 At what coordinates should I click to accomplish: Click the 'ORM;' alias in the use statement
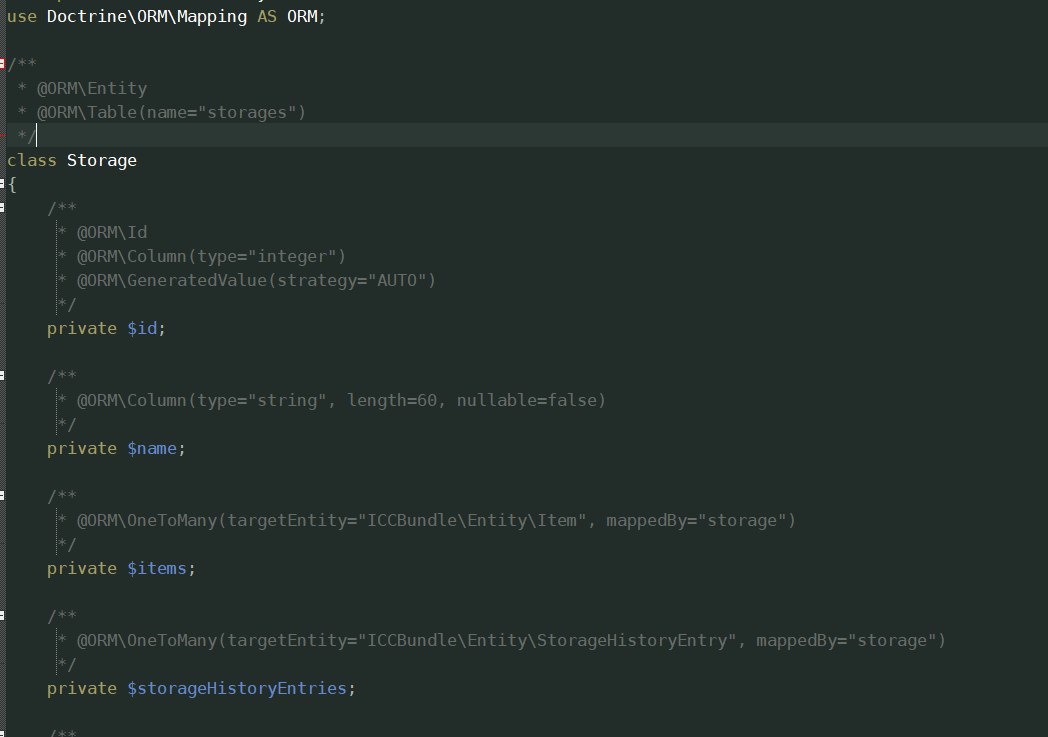pyautogui.click(x=306, y=16)
